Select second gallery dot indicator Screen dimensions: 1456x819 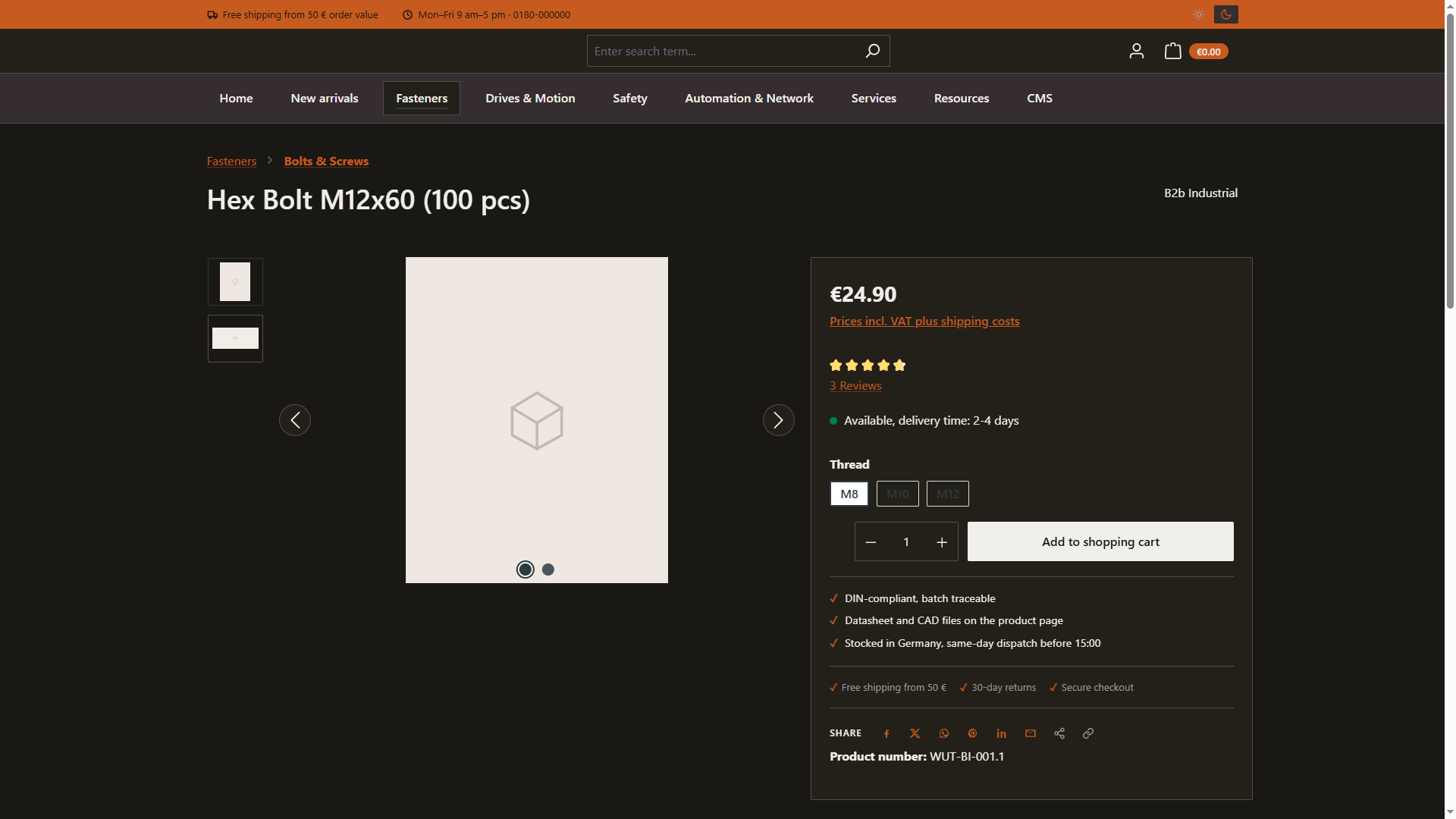(x=548, y=570)
